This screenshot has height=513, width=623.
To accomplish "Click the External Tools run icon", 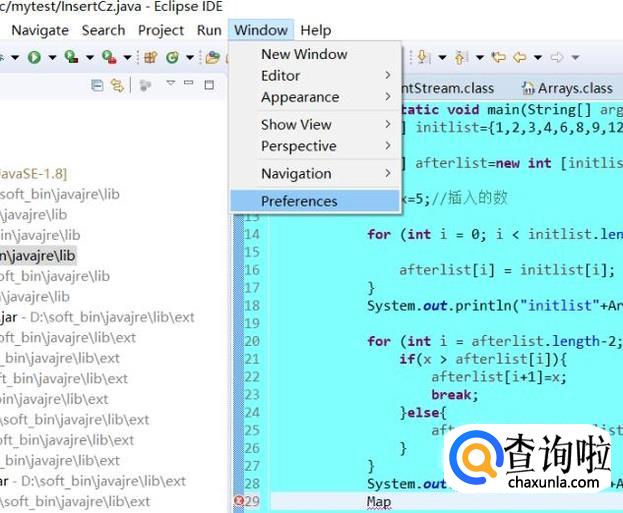I will pos(109,57).
